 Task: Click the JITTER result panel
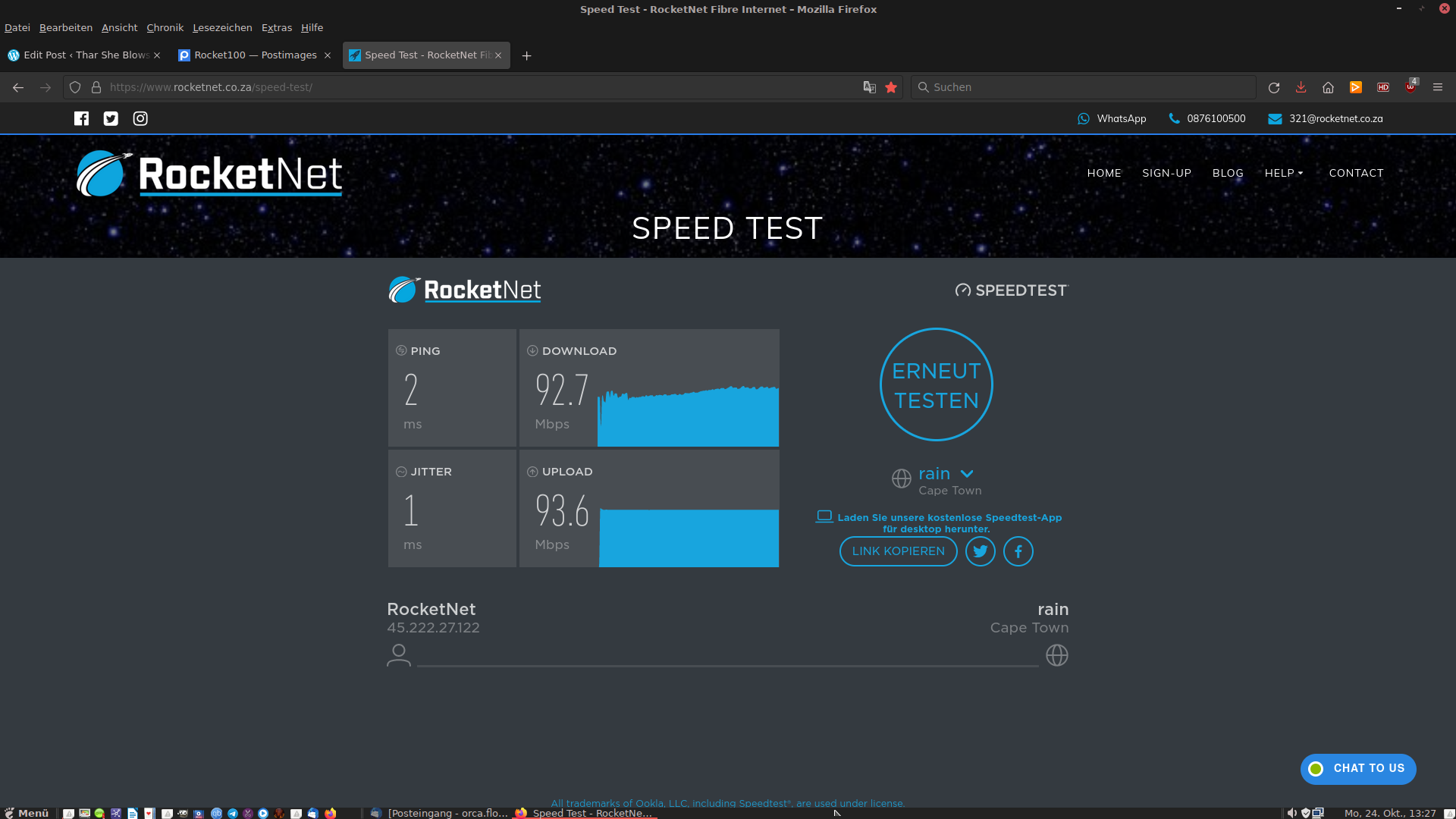pyautogui.click(x=452, y=508)
